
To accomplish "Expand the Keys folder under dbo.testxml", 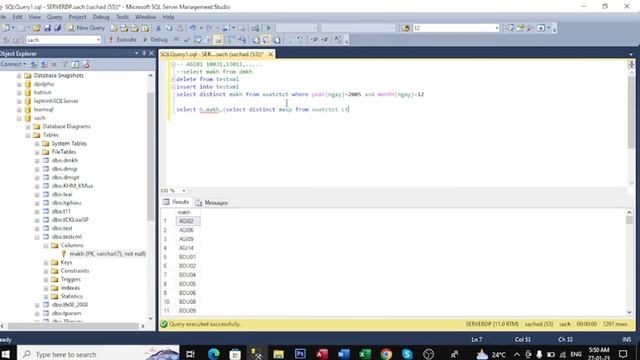I will [46, 262].
